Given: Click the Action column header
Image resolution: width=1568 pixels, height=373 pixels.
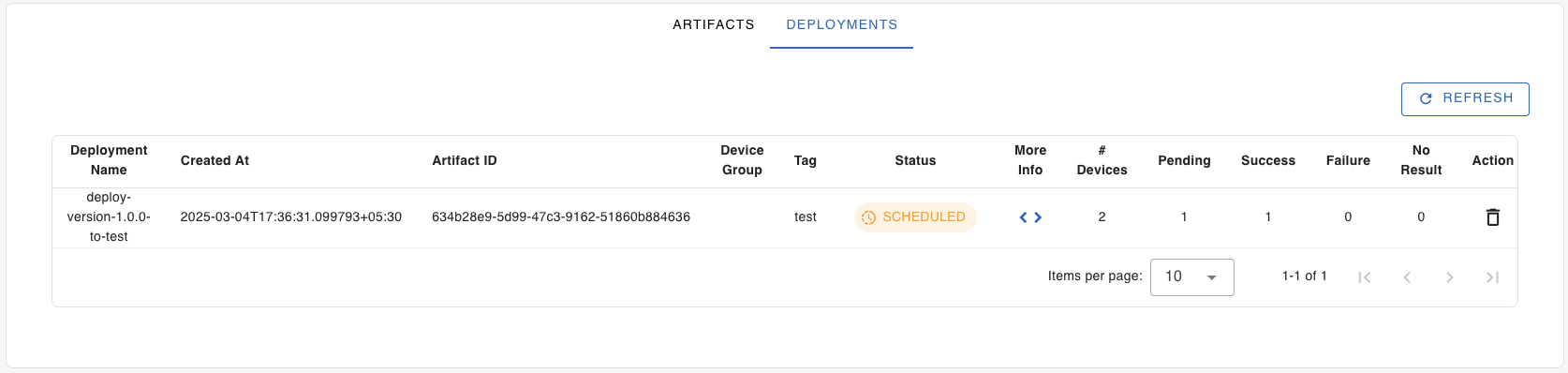Looking at the screenshot, I should (x=1493, y=161).
